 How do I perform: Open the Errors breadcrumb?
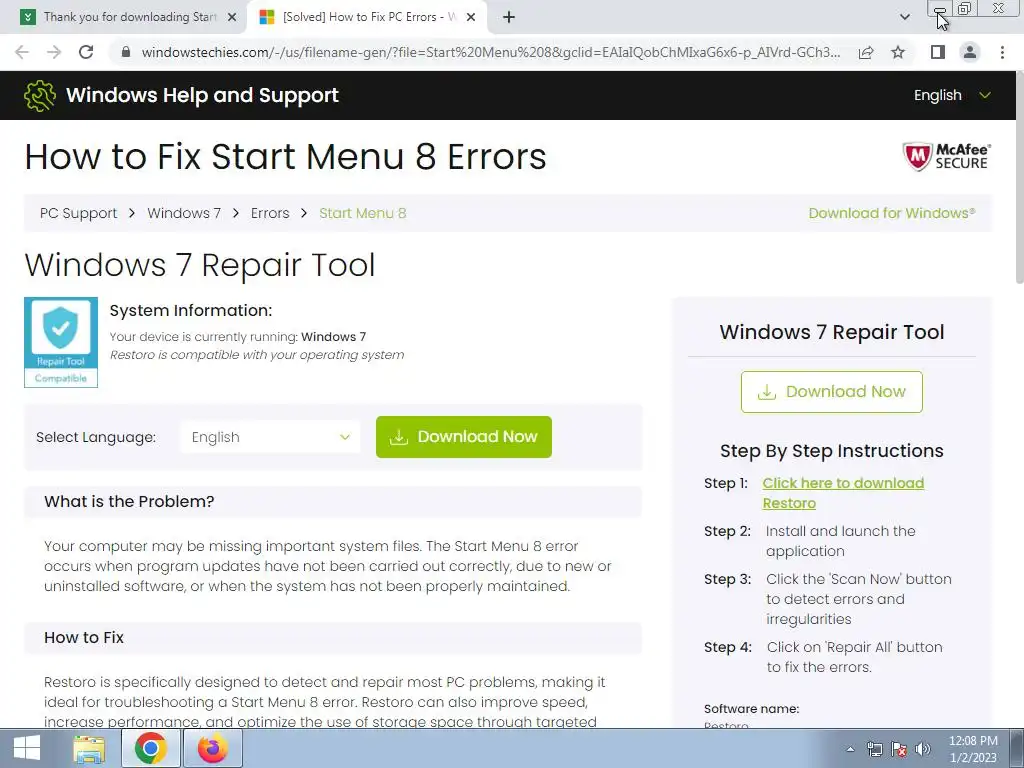pos(270,214)
